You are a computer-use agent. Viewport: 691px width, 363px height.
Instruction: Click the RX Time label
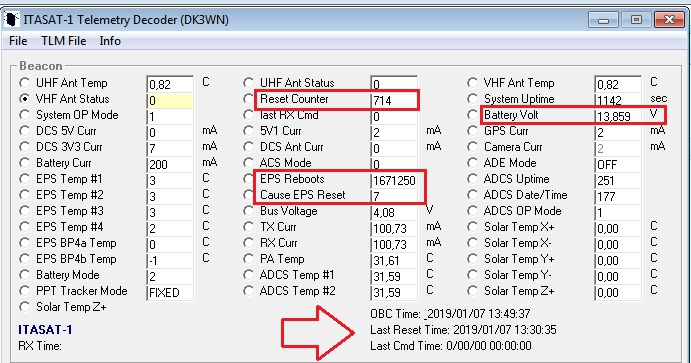click(40, 346)
